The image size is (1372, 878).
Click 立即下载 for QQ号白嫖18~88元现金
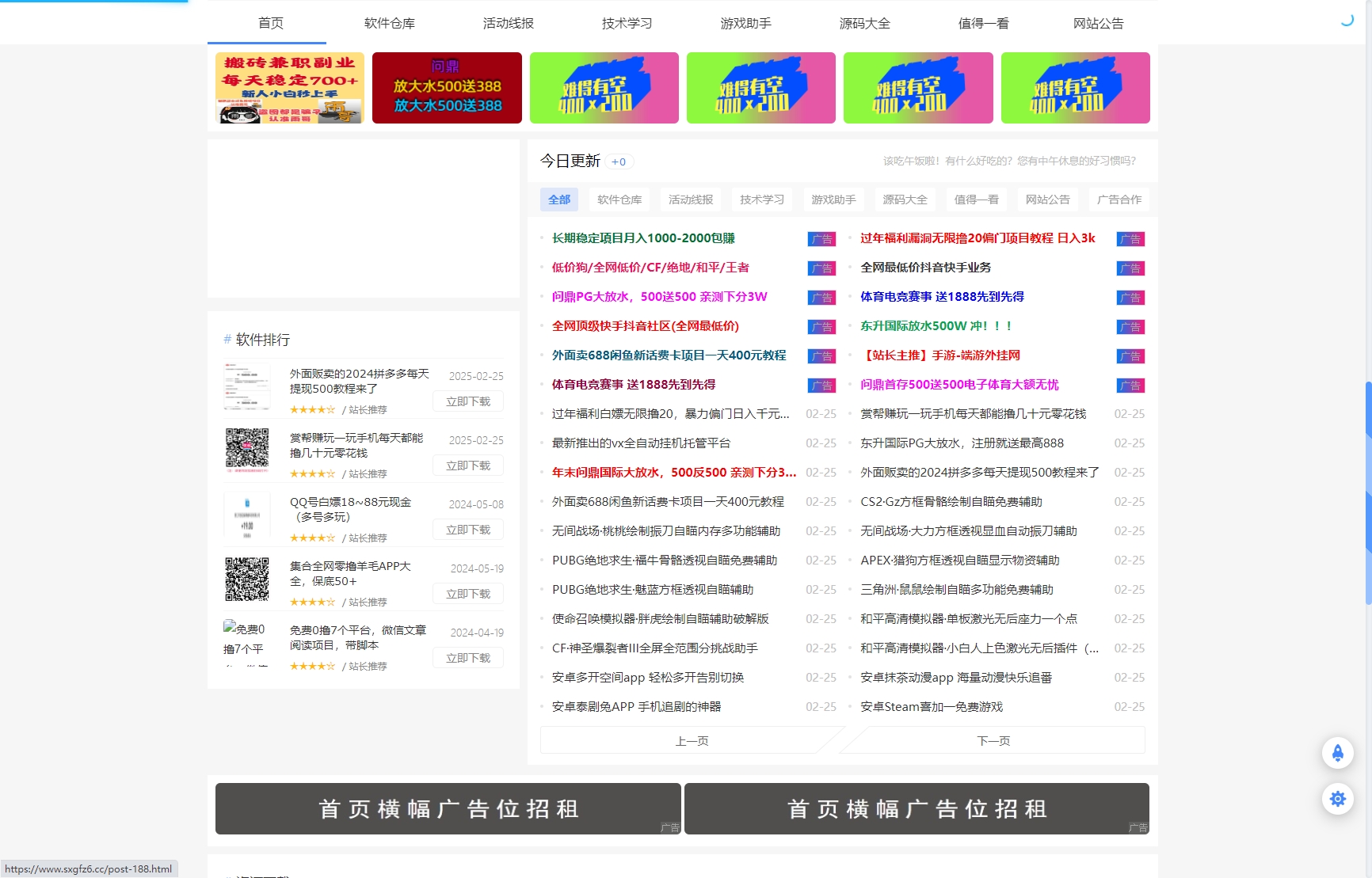tap(468, 530)
